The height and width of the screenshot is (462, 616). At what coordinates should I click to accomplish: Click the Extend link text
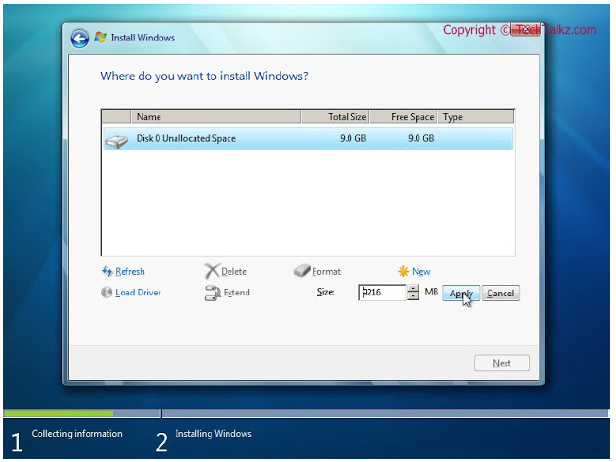(x=236, y=292)
